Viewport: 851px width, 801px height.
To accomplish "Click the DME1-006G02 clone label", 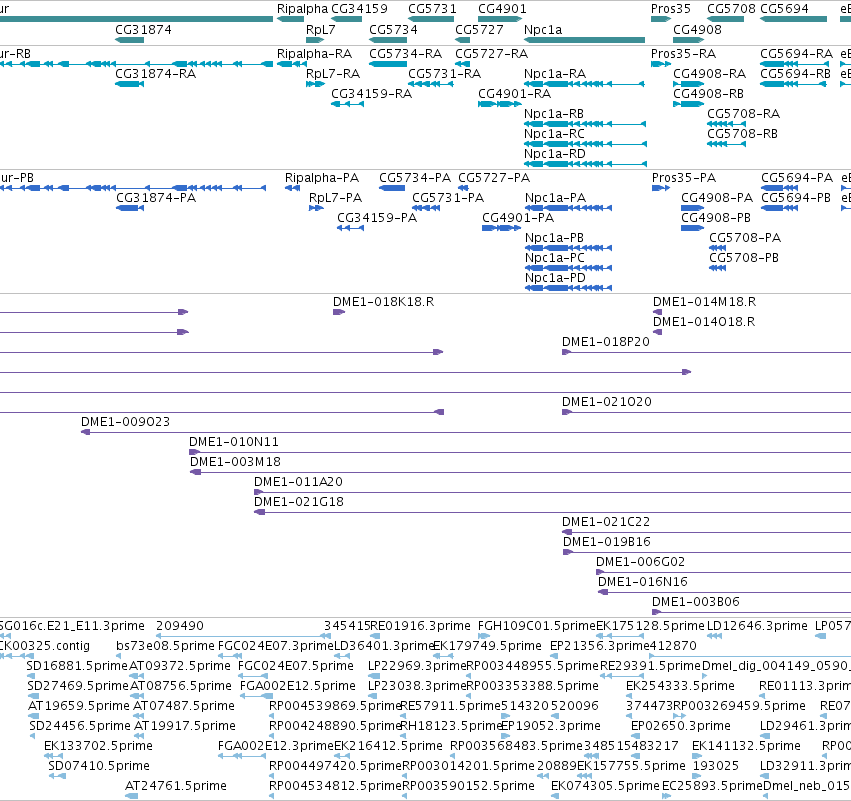I will point(640,561).
